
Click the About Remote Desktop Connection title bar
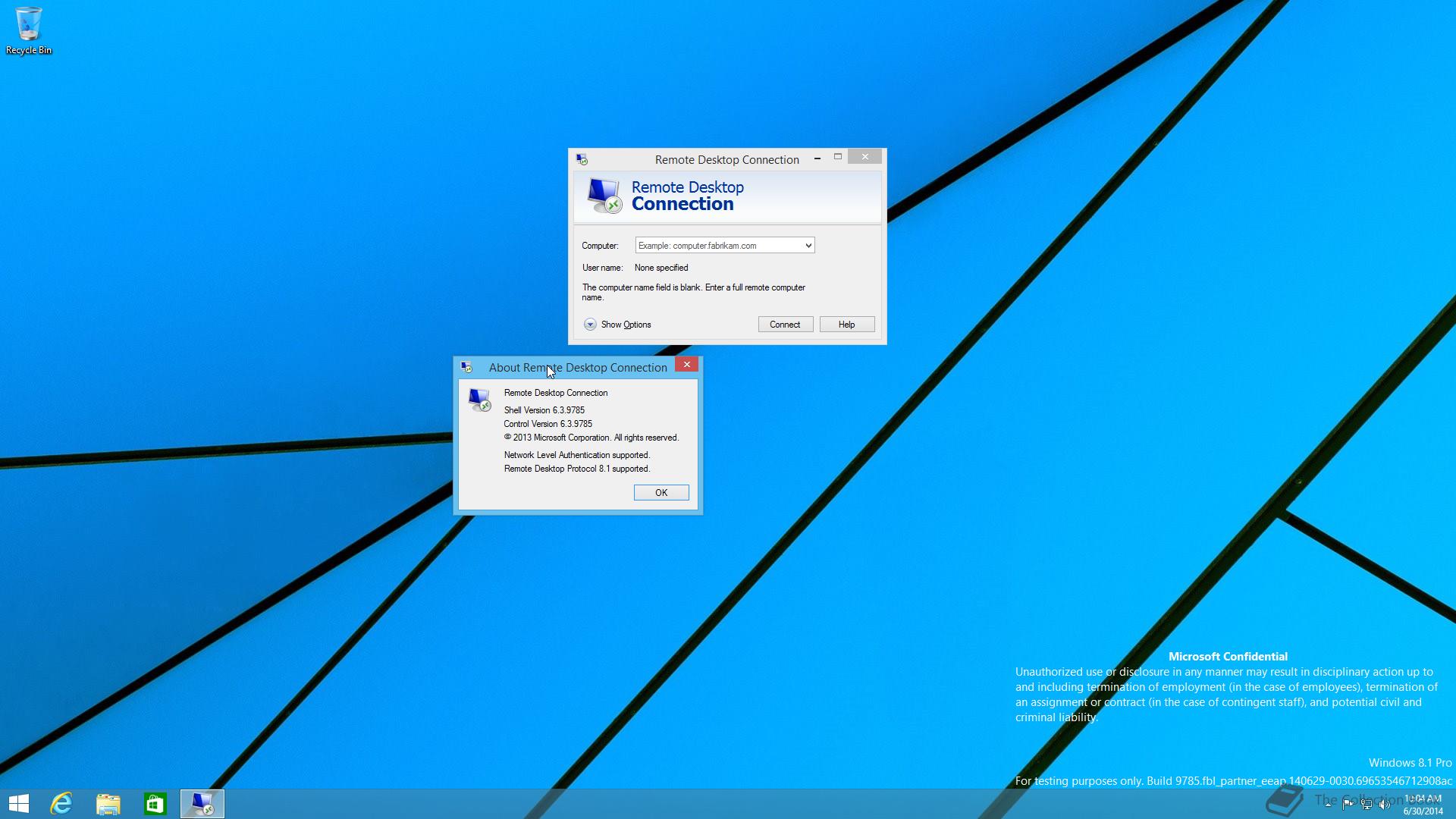click(x=578, y=368)
